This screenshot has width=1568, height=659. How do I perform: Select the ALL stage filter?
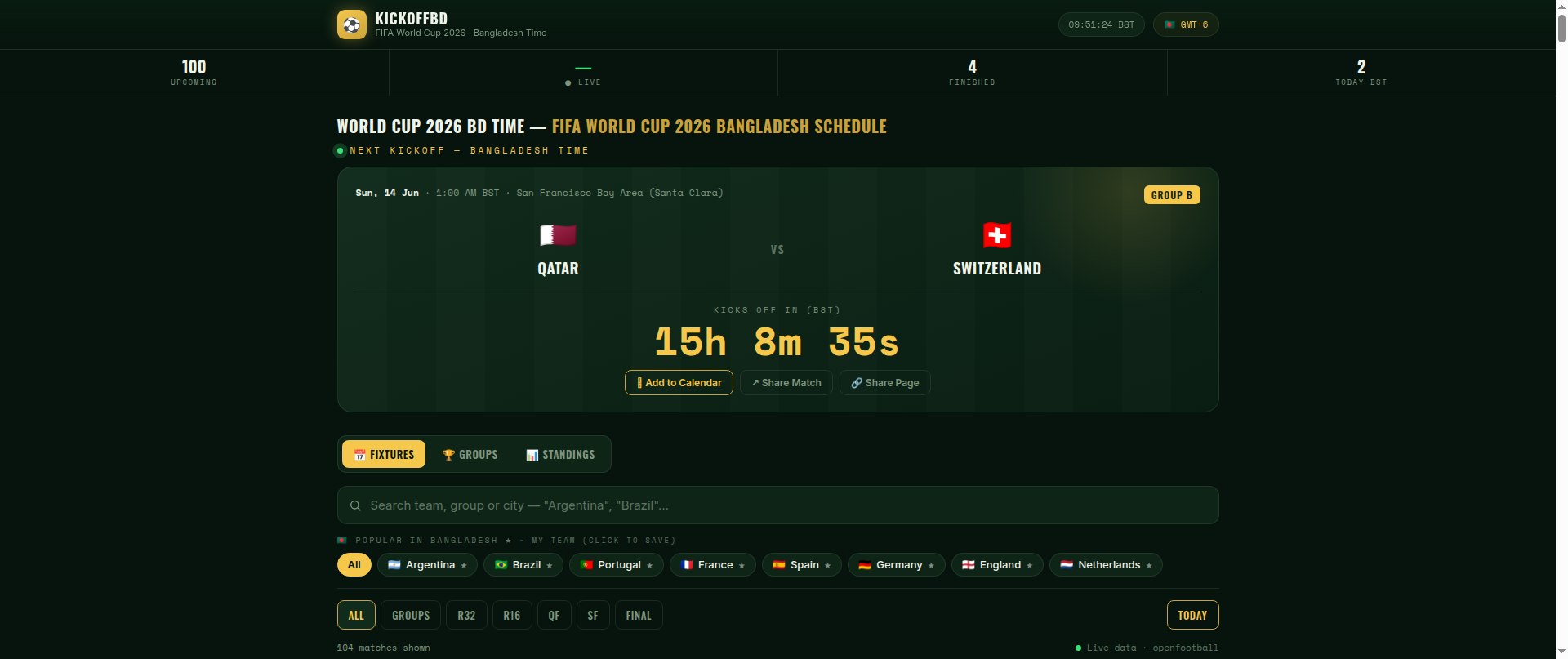356,615
